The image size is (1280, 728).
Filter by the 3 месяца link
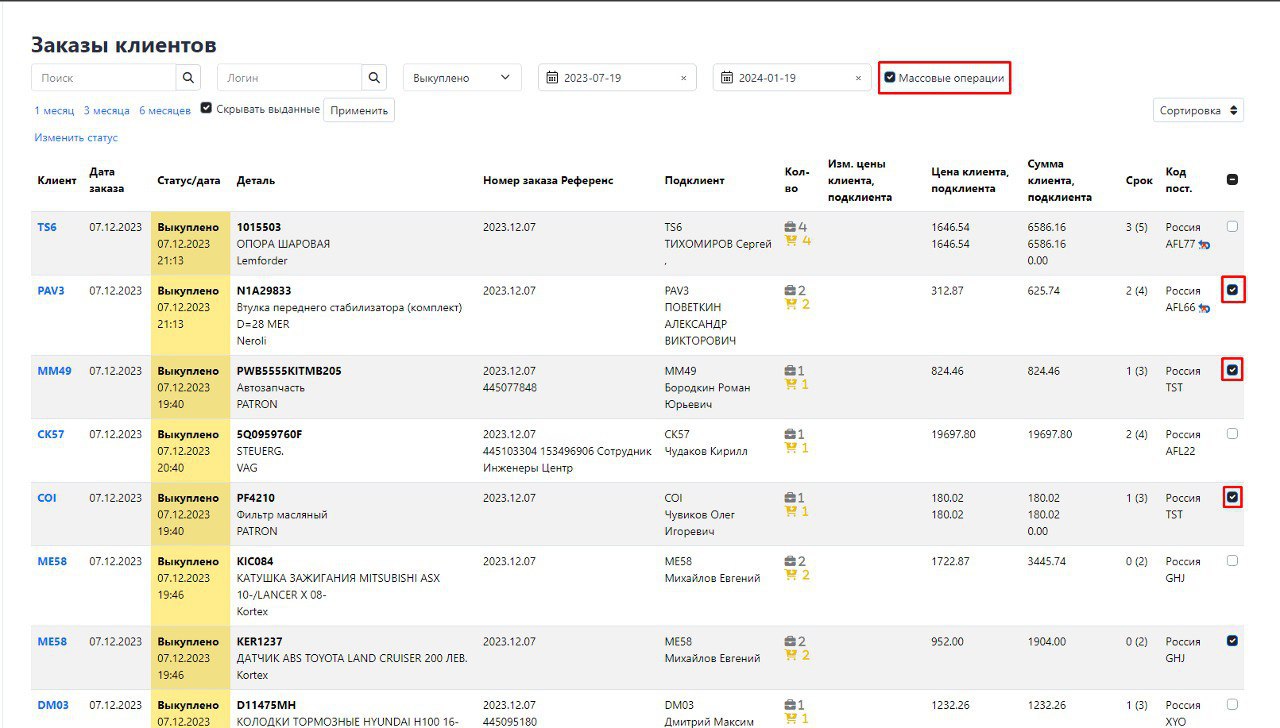[x=107, y=111]
